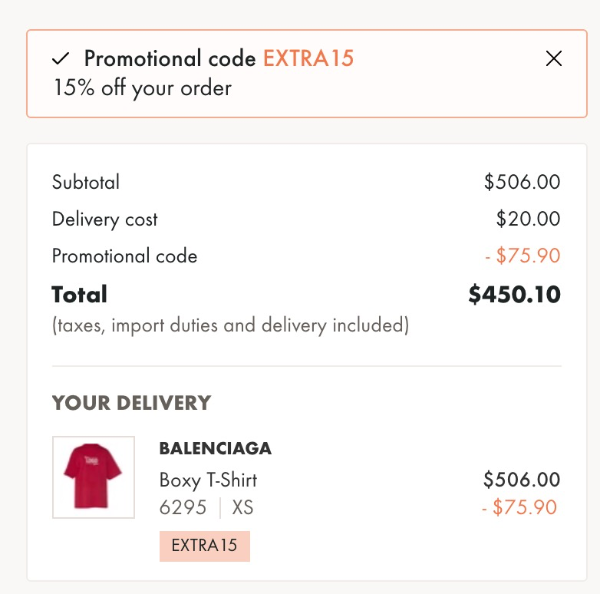600x594 pixels.
Task: Select the BALENCIAGA brand name
Action: coord(215,448)
